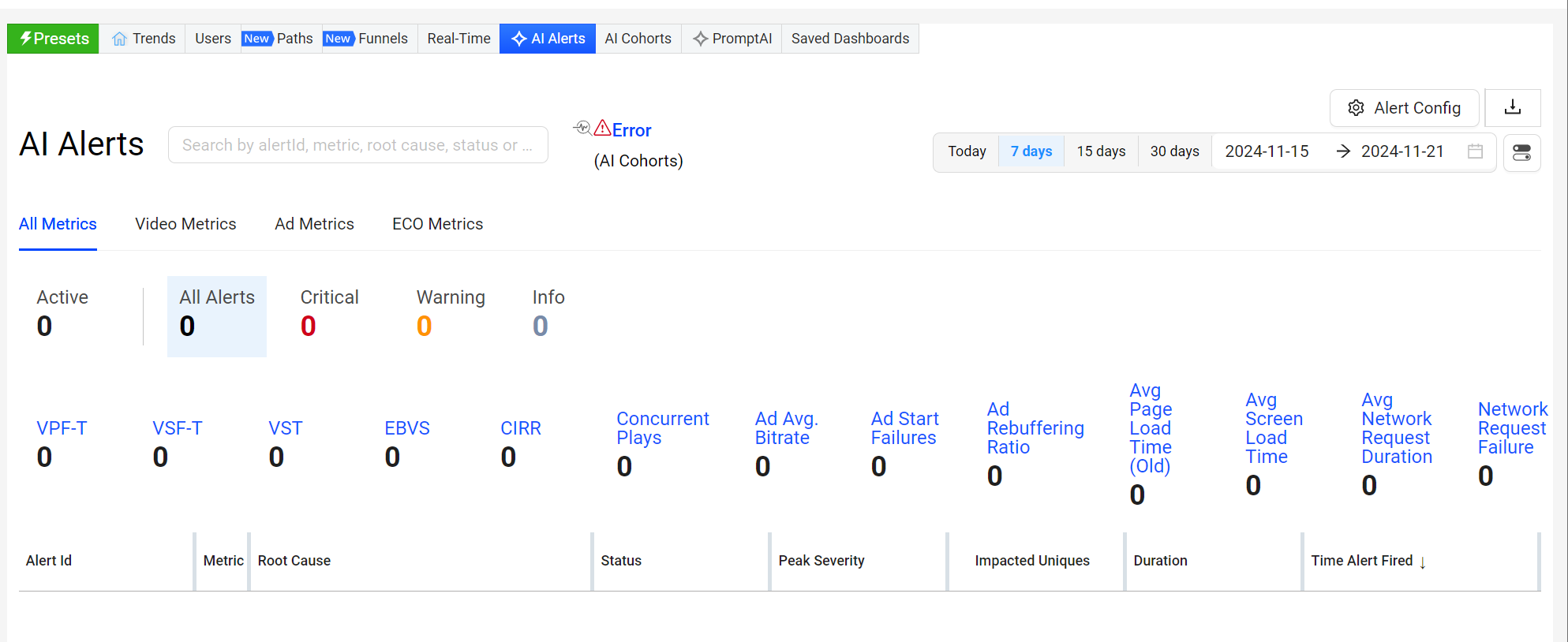Click the download export icon

[1512, 108]
